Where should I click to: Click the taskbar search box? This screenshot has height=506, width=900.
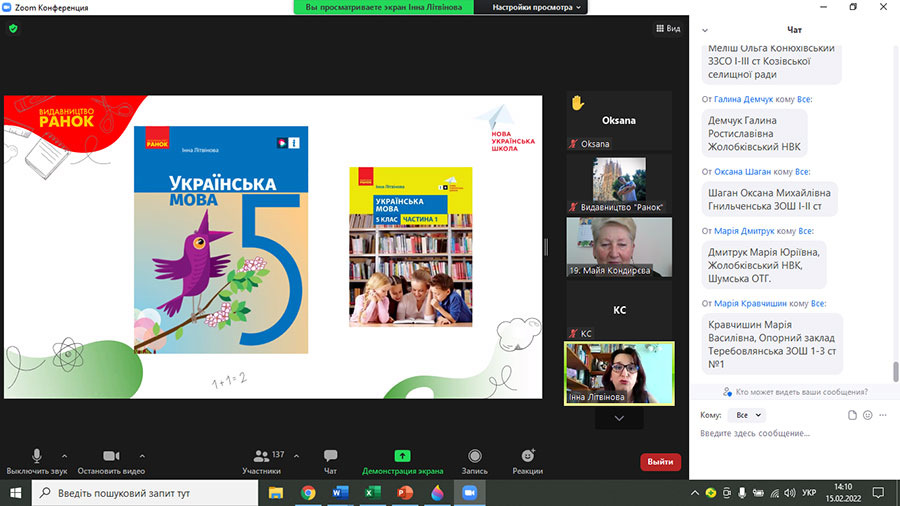(x=145, y=493)
